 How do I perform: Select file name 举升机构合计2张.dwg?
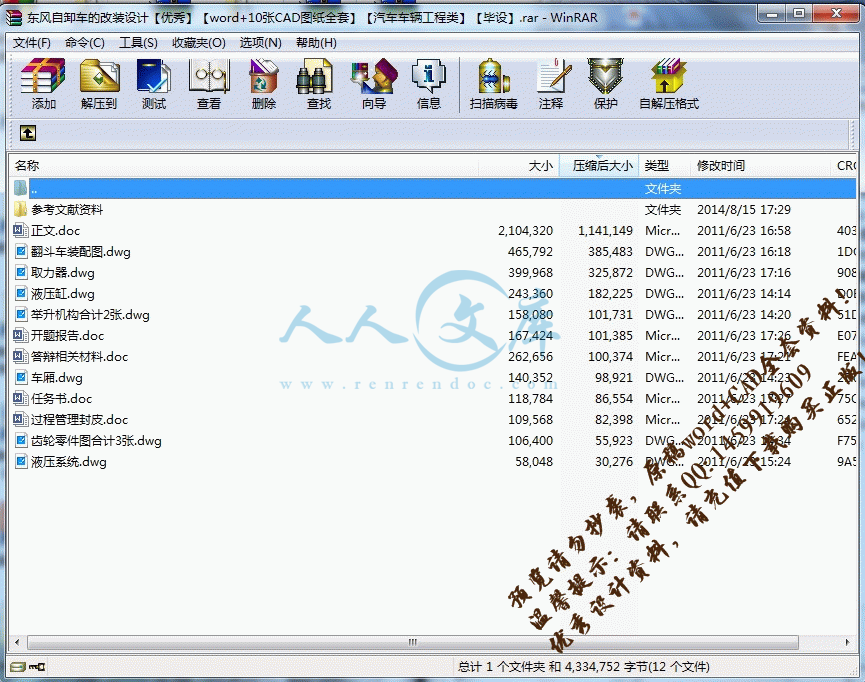point(90,315)
